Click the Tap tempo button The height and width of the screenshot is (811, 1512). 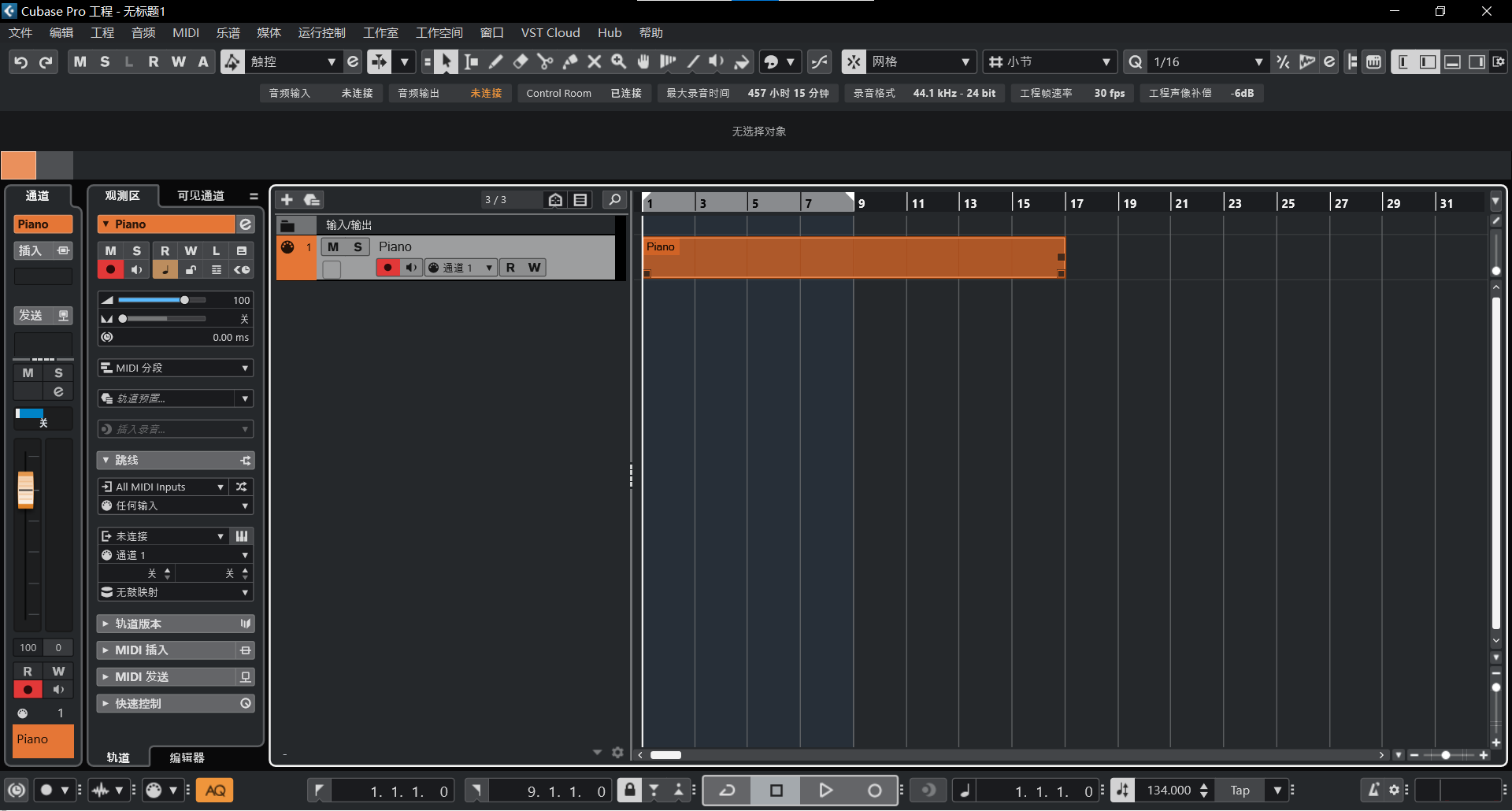point(1240,791)
